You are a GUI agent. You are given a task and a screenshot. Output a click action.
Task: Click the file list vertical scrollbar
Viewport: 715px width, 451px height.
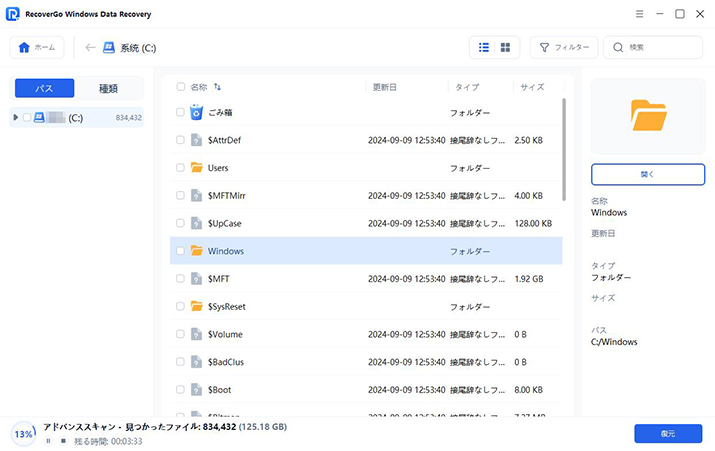tap(564, 150)
